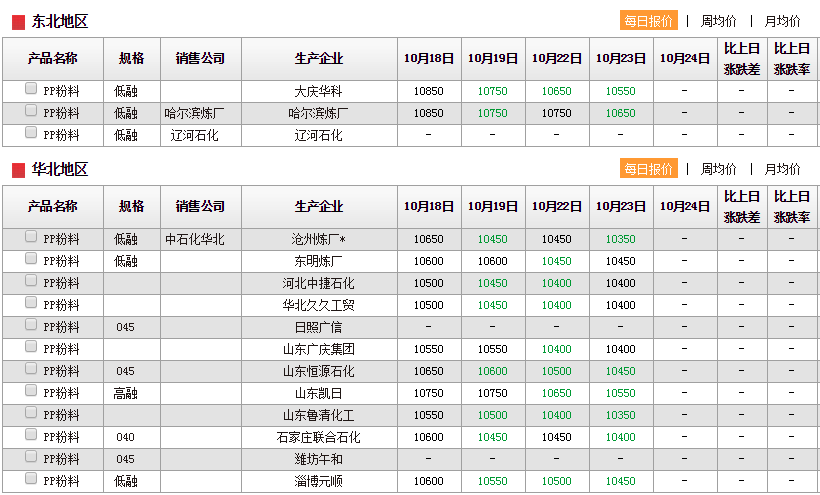This screenshot has width=820, height=495.
Task: Toggle the 淄博元顺 row checkbox
Action: pyautogui.click(x=31, y=478)
